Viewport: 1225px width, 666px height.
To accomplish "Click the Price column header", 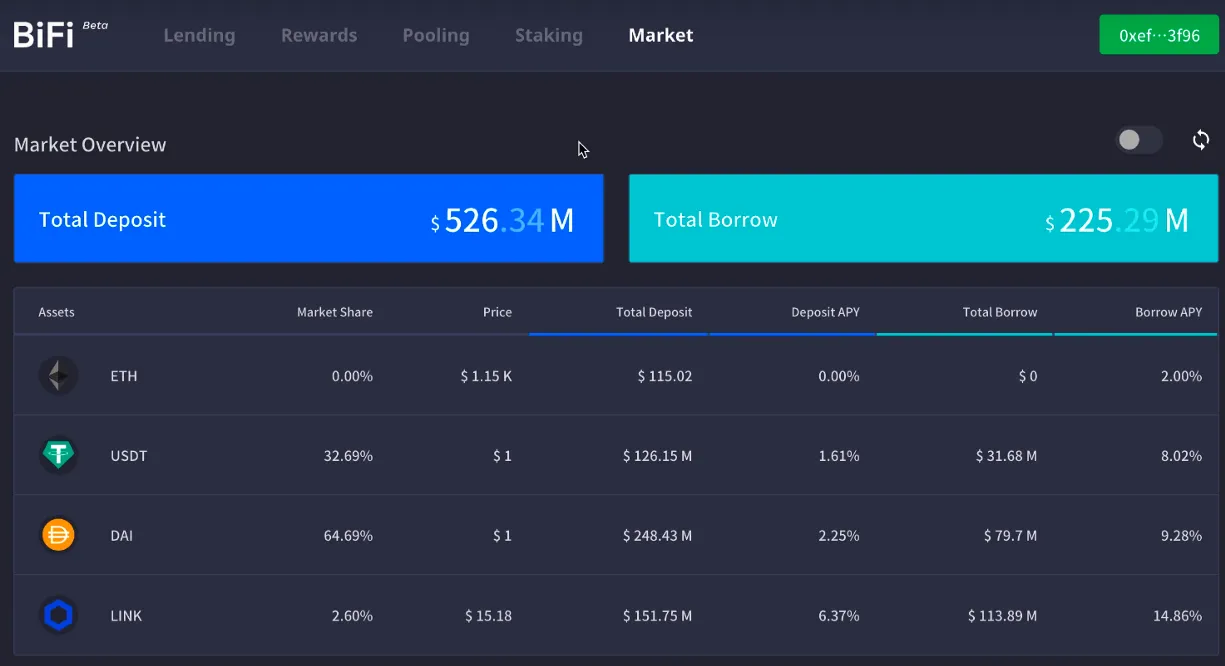I will point(497,312).
